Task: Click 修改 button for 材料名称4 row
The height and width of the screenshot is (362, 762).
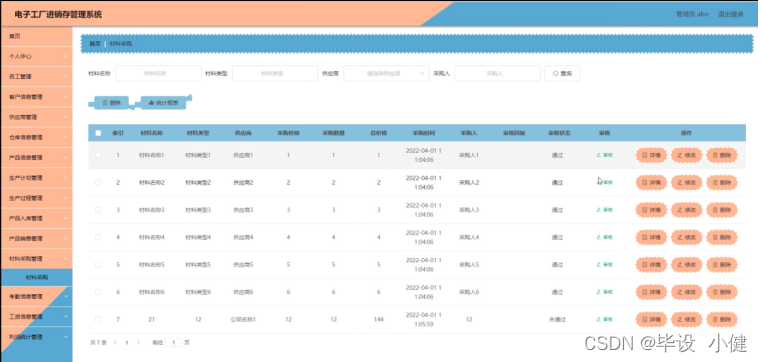Action: tap(687, 237)
